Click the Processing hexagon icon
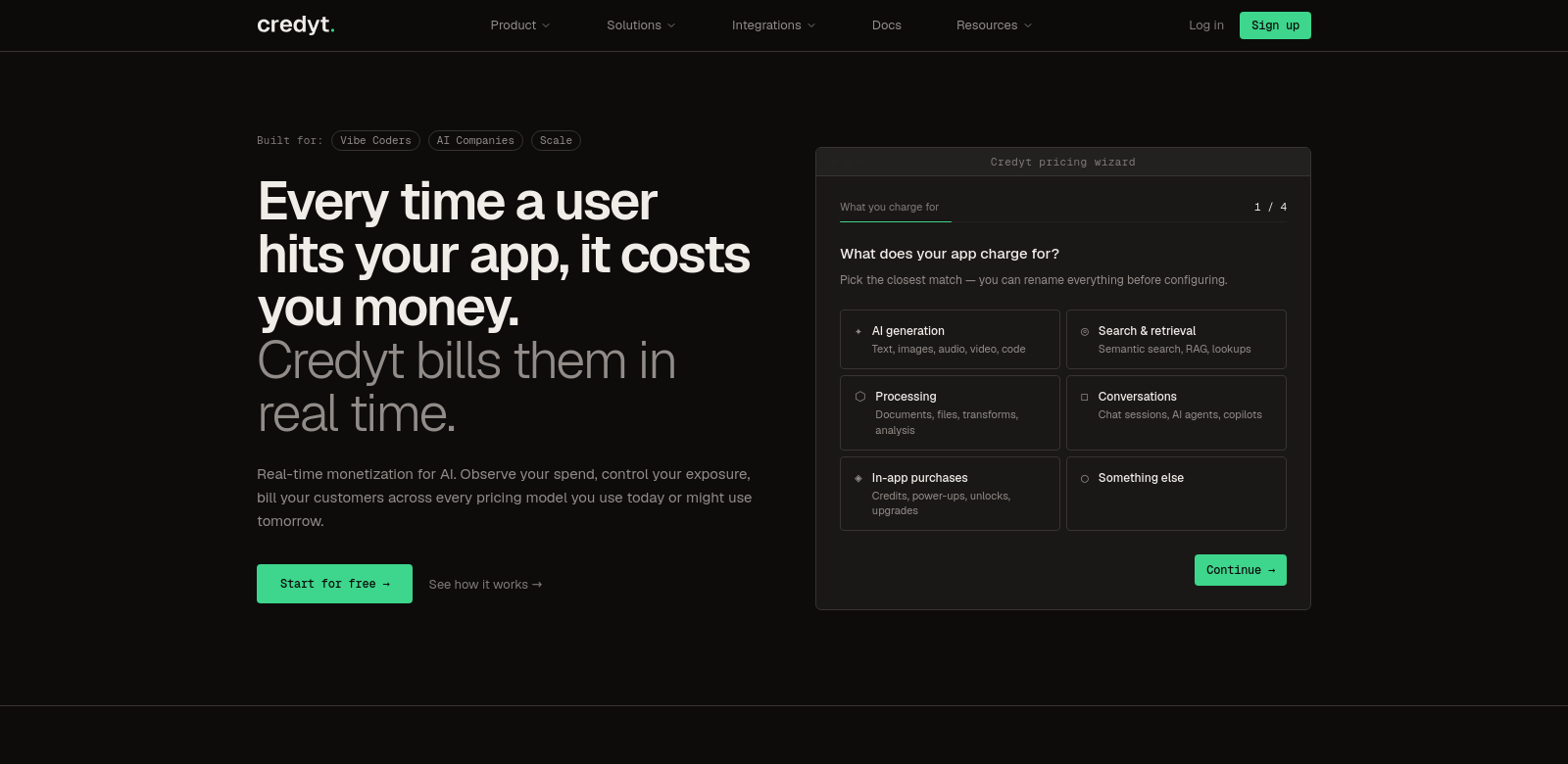This screenshot has height=764, width=1568. [x=860, y=397]
